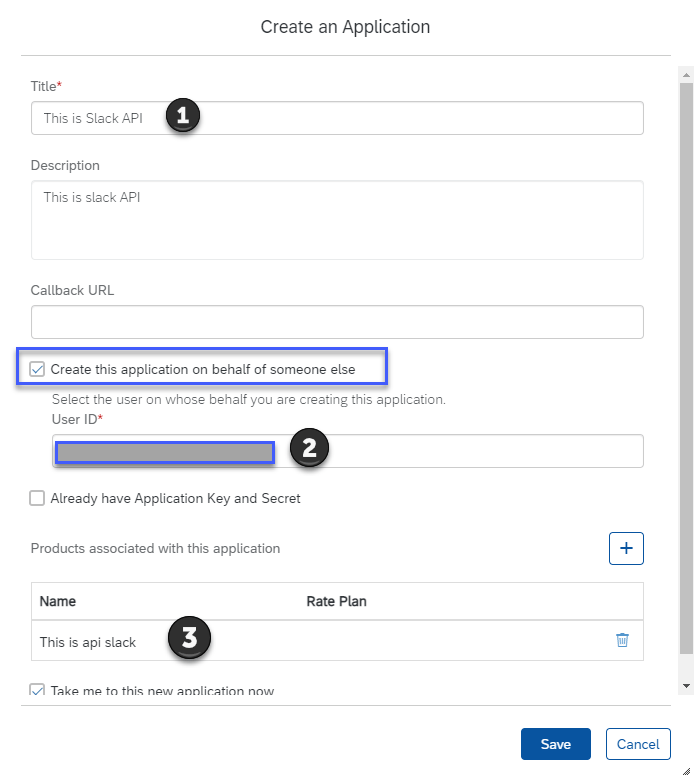Click the empty Callback URL field
The height and width of the screenshot is (775, 694).
(337, 322)
